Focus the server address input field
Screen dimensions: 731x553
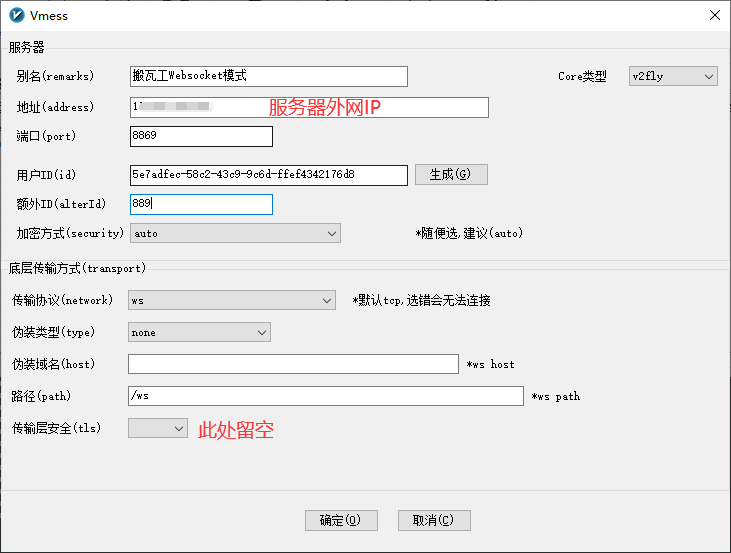point(309,107)
